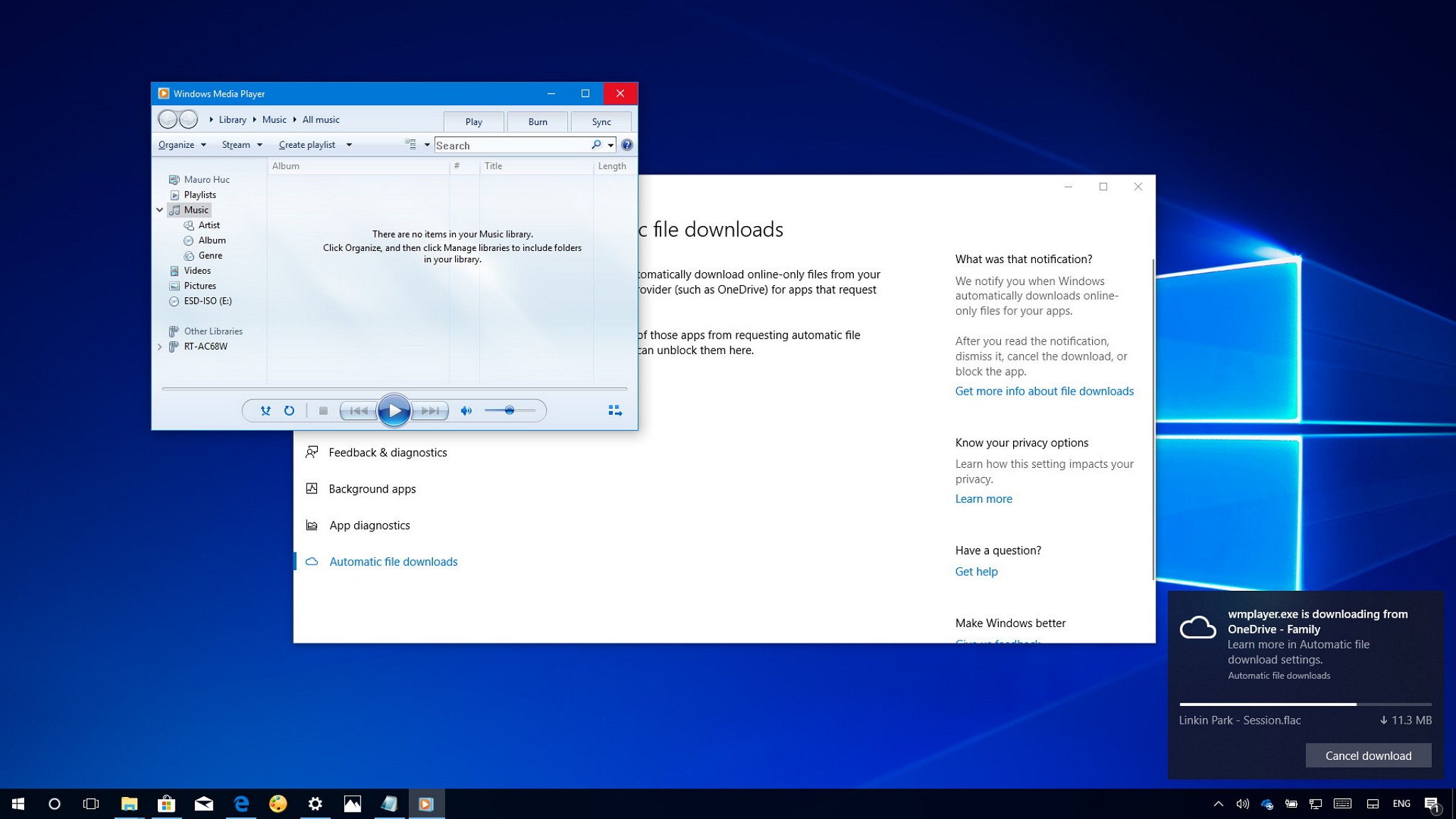Click the Stop button in the player
The width and height of the screenshot is (1456, 819).
tap(323, 410)
